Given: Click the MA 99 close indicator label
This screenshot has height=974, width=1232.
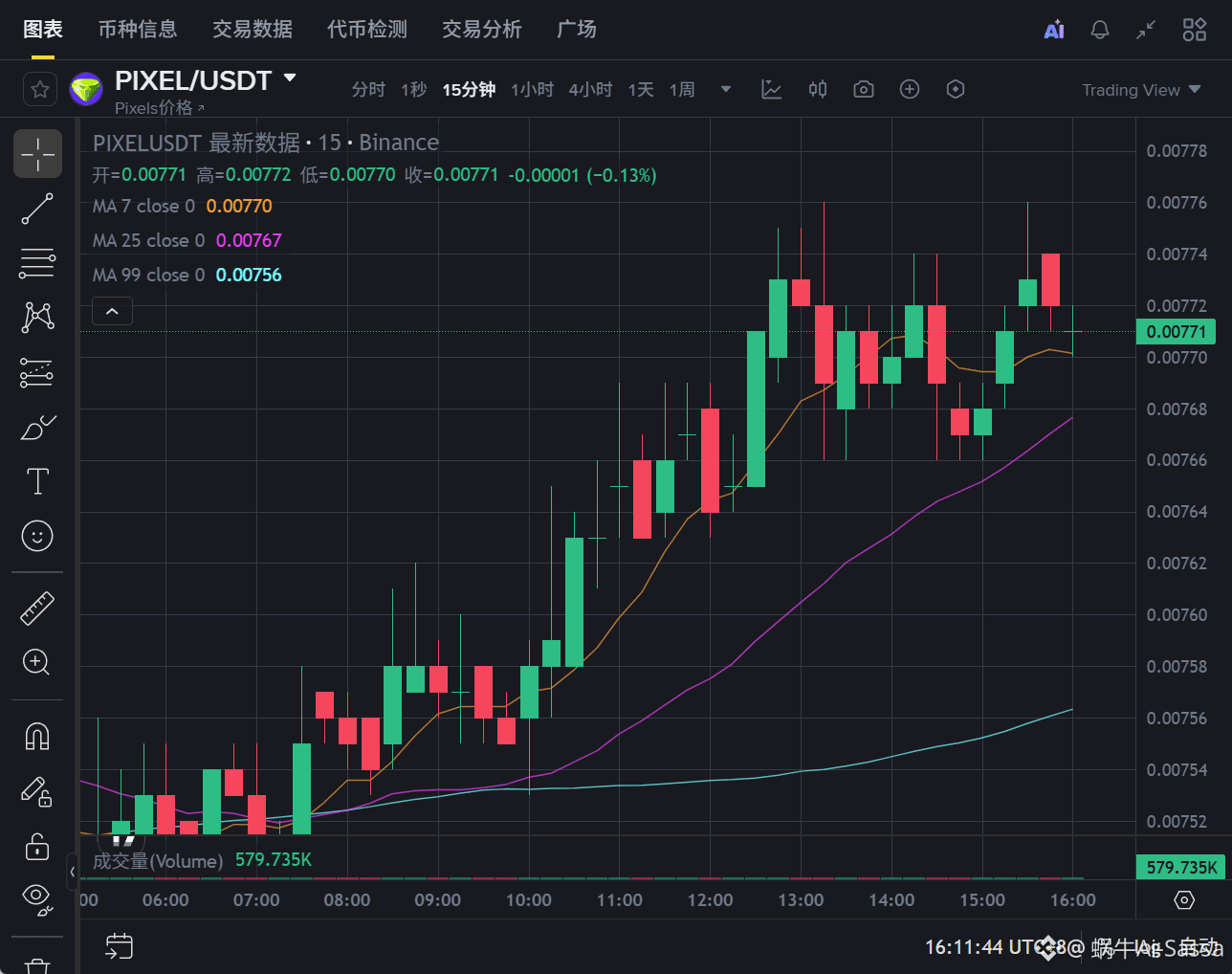Looking at the screenshot, I should pos(148,275).
